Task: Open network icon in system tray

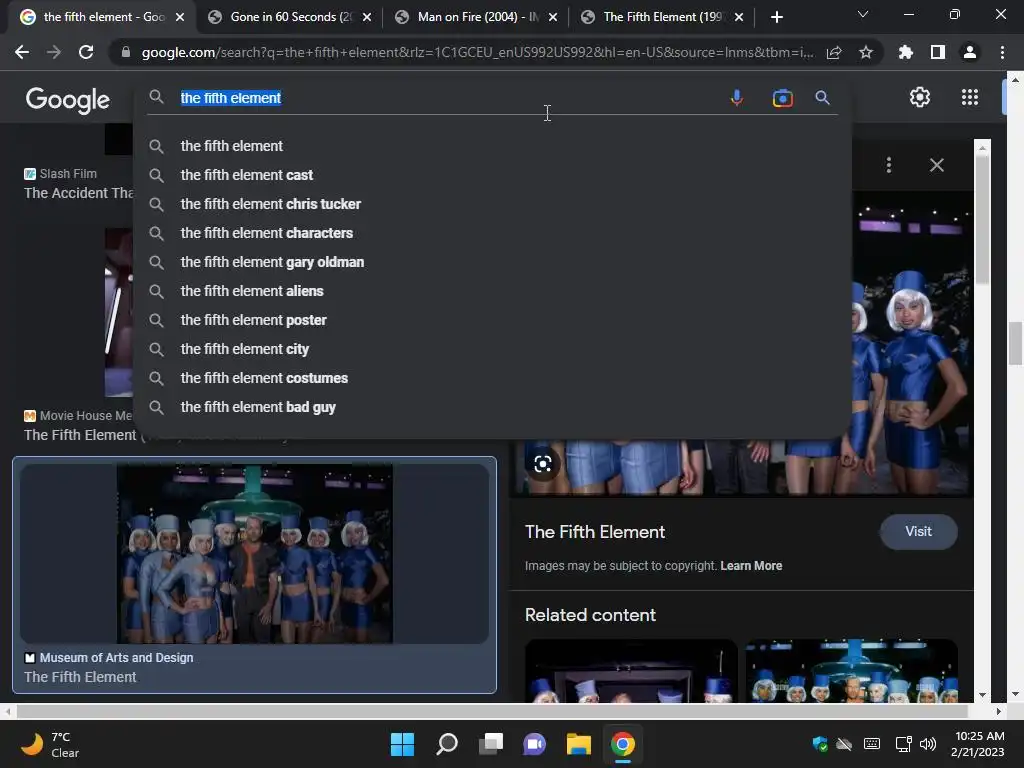Action: (x=904, y=744)
